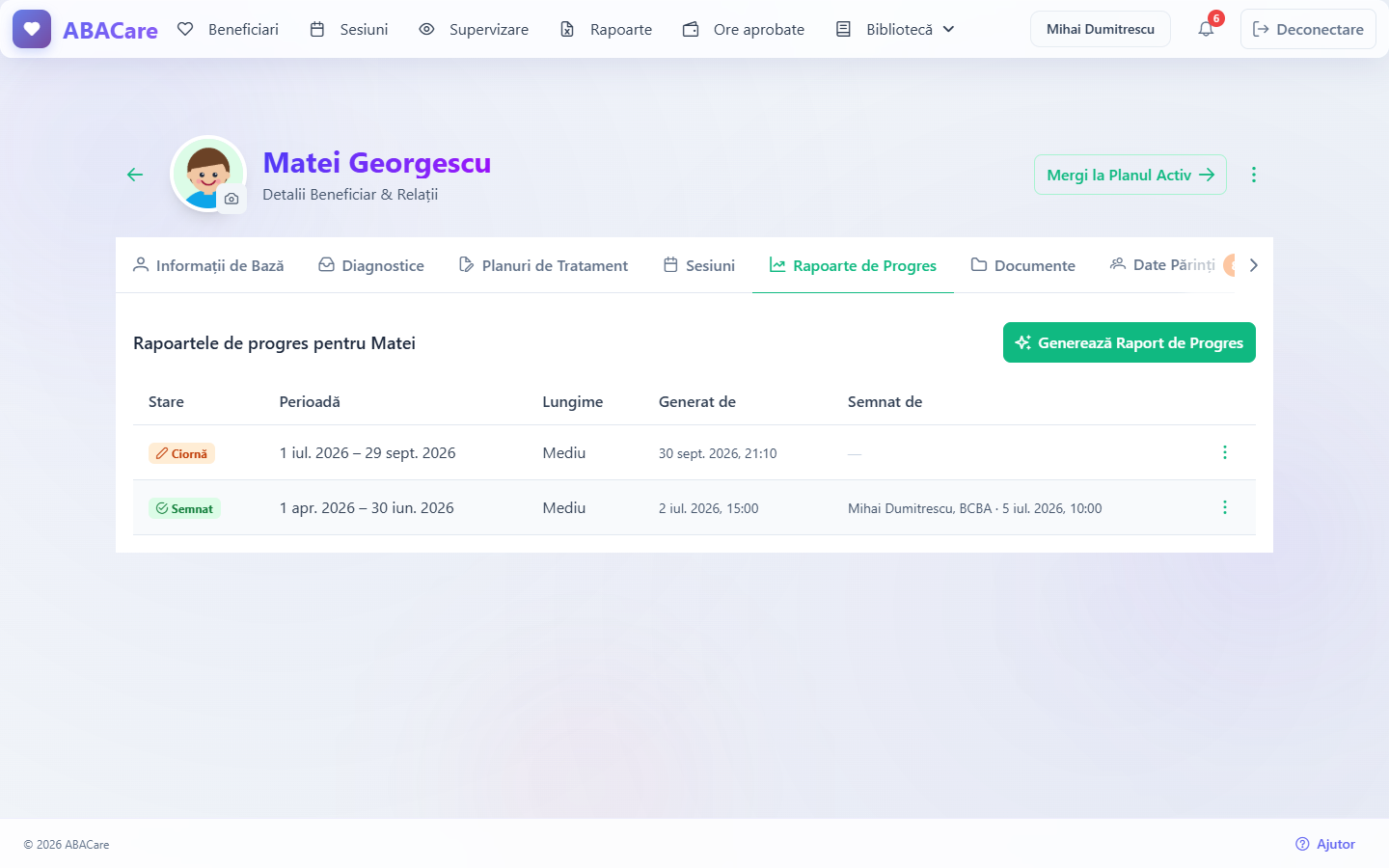The width and height of the screenshot is (1389, 868).
Task: Click the Generat de column header
Action: click(697, 401)
